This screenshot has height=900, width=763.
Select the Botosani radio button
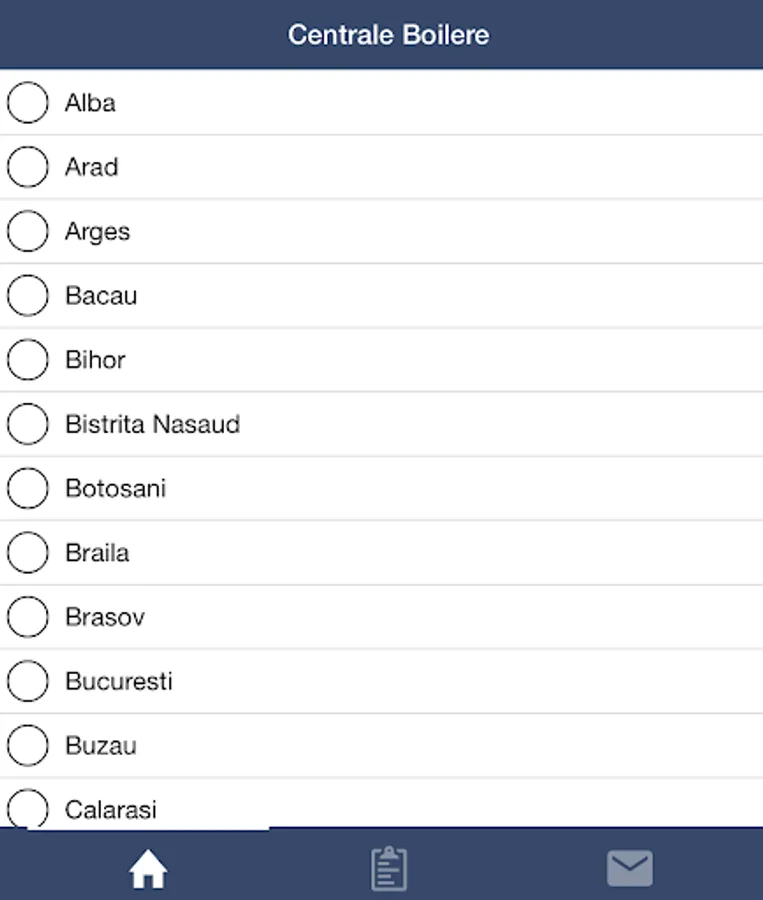click(x=28, y=489)
